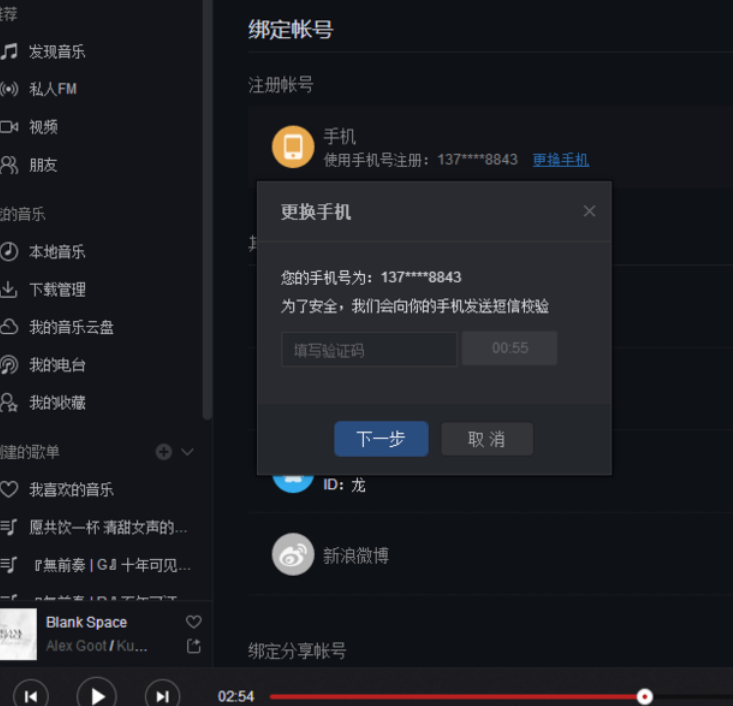Open 私人FM menu item

(x=53, y=89)
